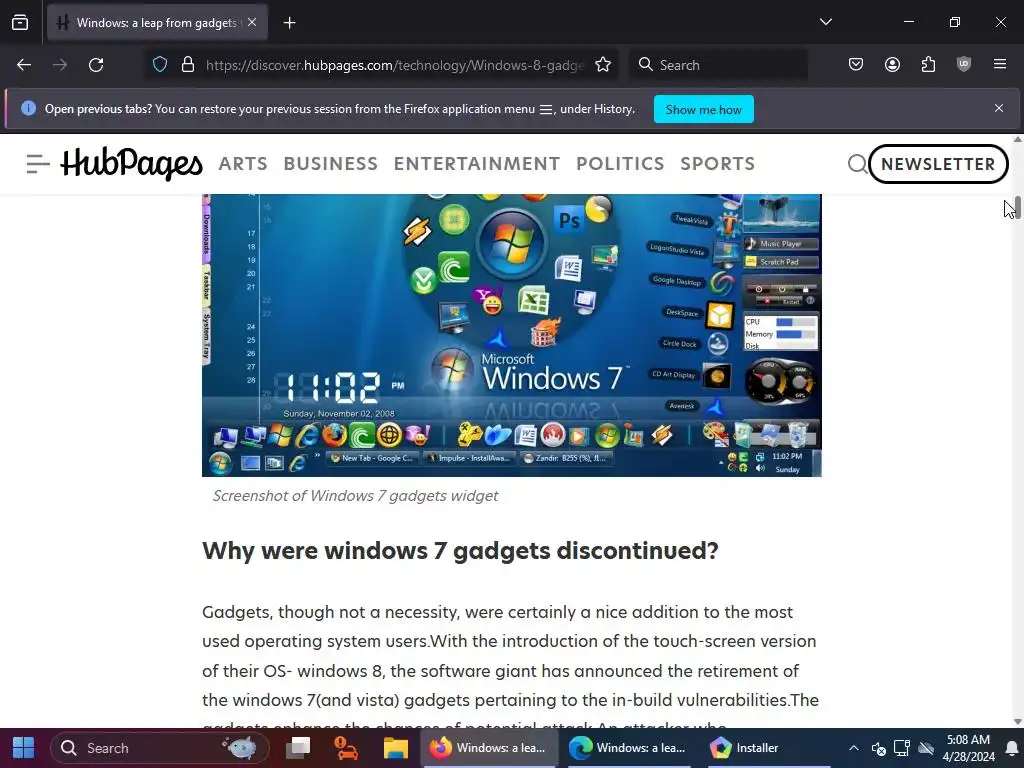Open the Firefox account menu

[x=892, y=65]
